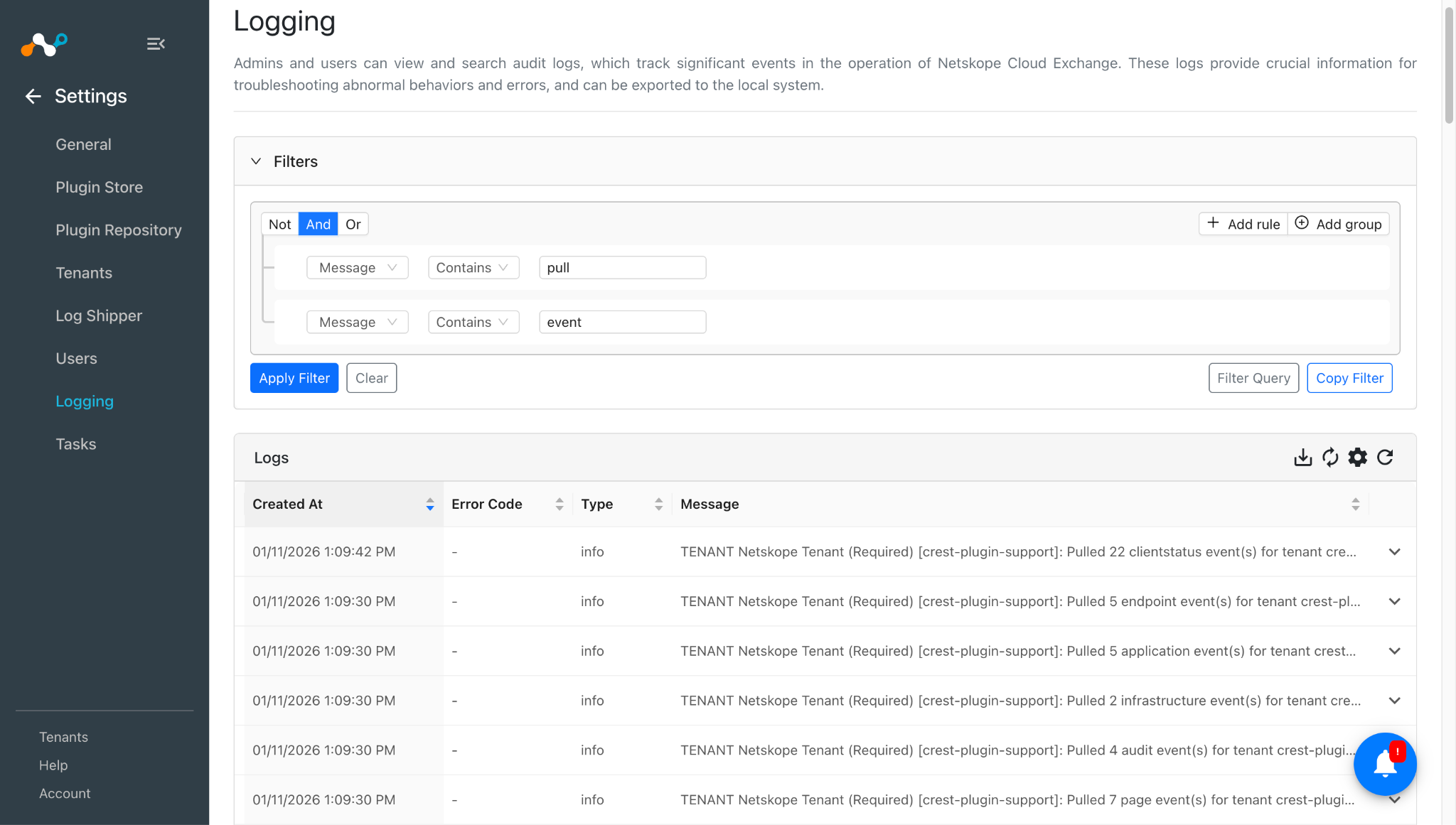Select the And operator
The height and width of the screenshot is (825, 1456).
(318, 225)
